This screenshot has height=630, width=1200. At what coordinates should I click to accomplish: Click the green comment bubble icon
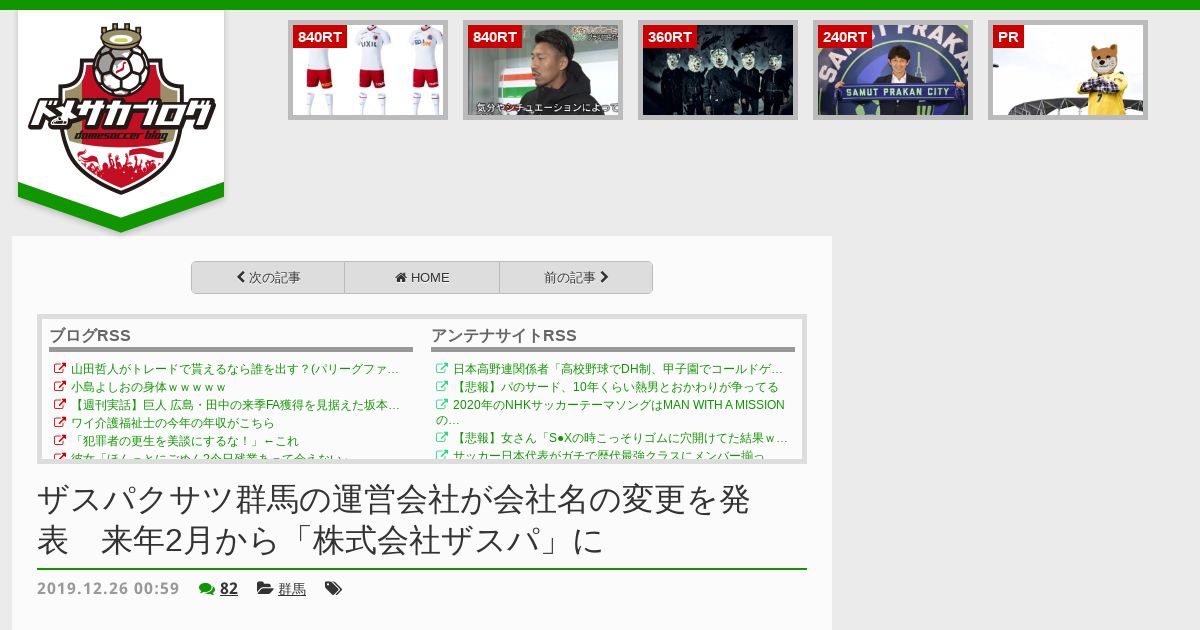207,589
